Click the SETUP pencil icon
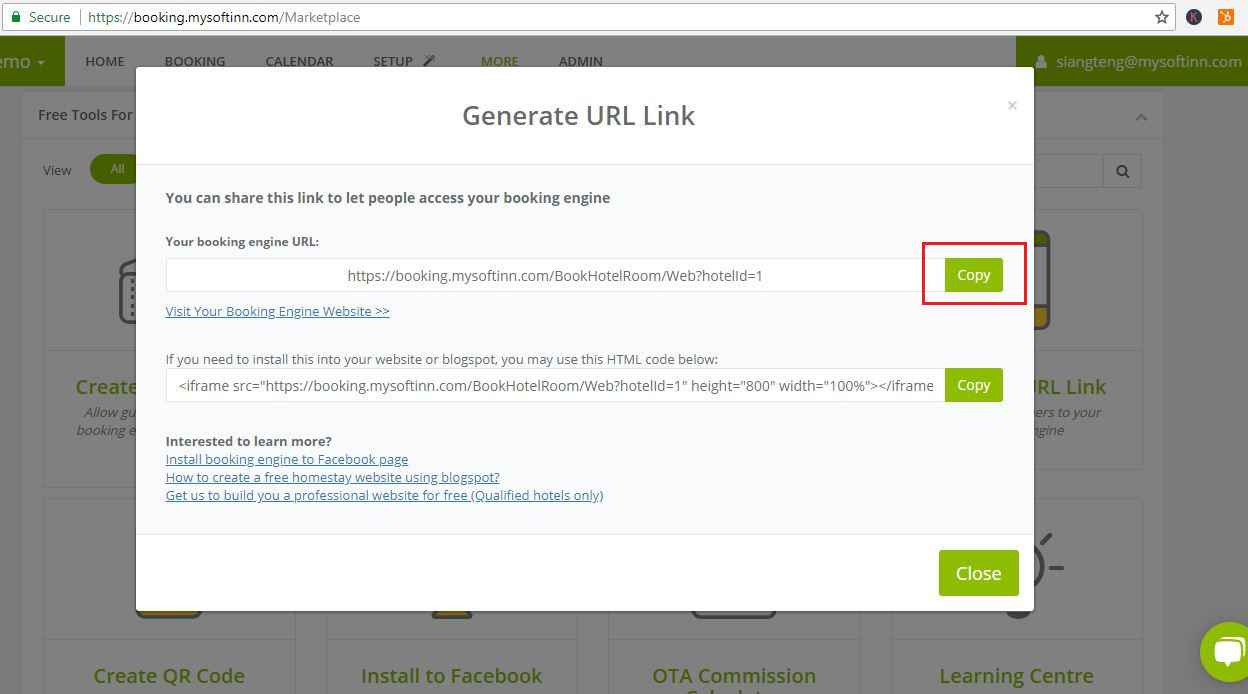1248x694 pixels. click(431, 60)
